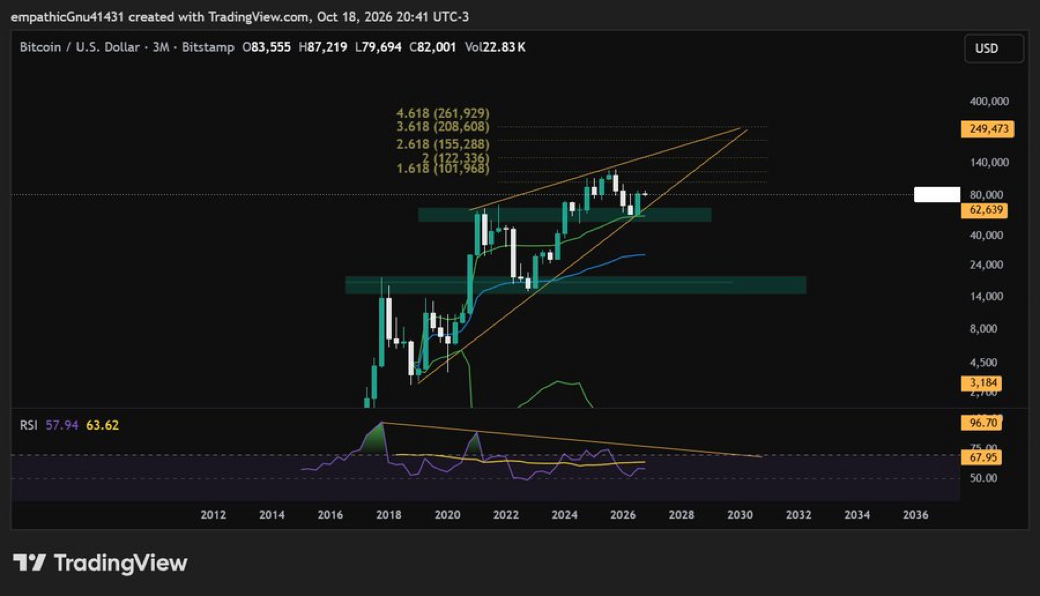Viewport: 1040px width, 596px height.
Task: Click the 2018 label on the time axis
Action: coord(389,514)
